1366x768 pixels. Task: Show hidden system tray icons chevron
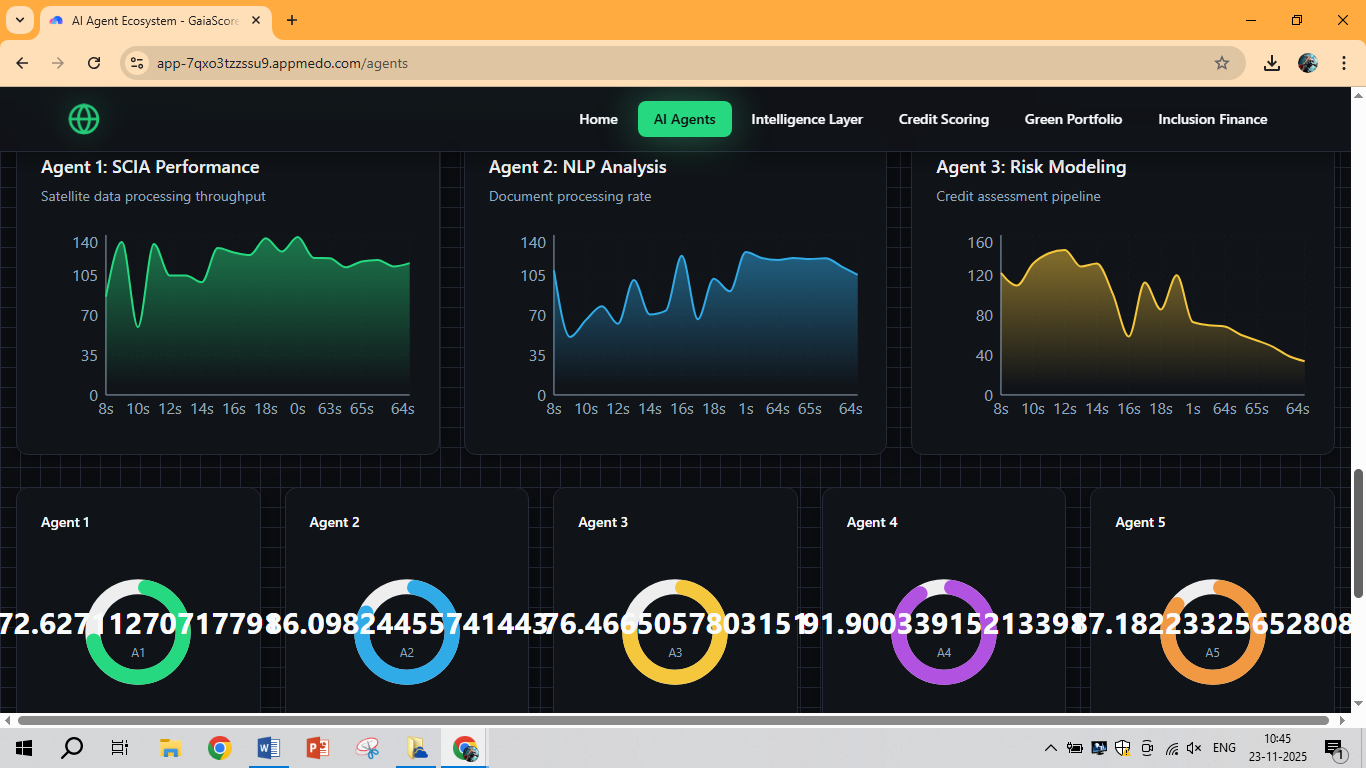click(1050, 748)
